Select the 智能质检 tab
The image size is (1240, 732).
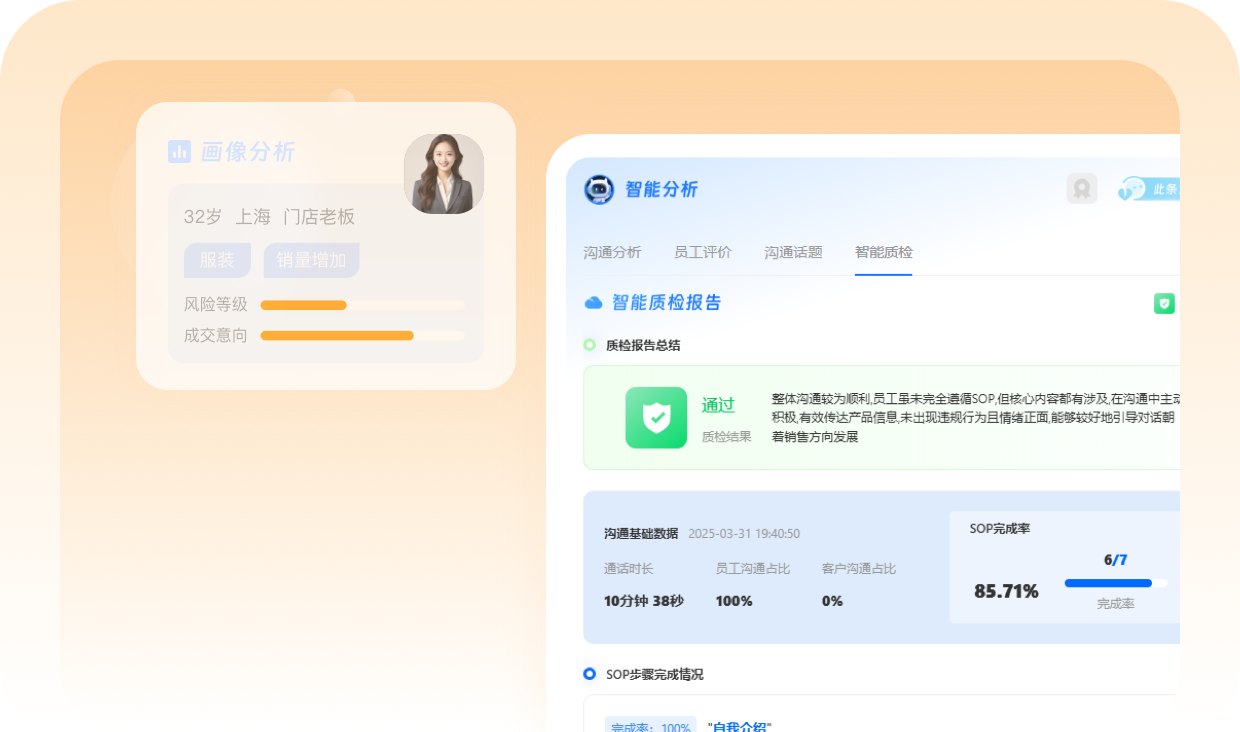(883, 252)
